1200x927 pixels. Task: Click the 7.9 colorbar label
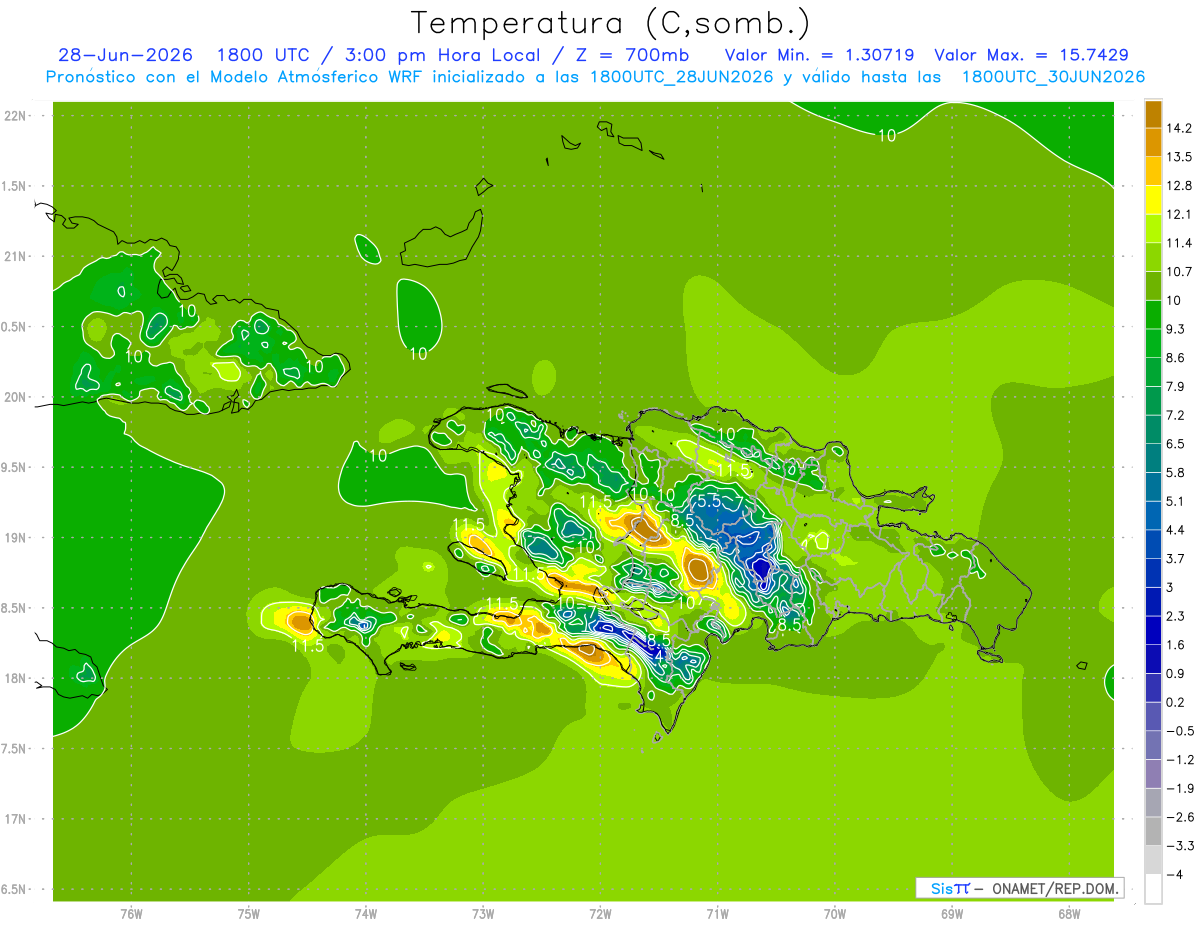1175,387
